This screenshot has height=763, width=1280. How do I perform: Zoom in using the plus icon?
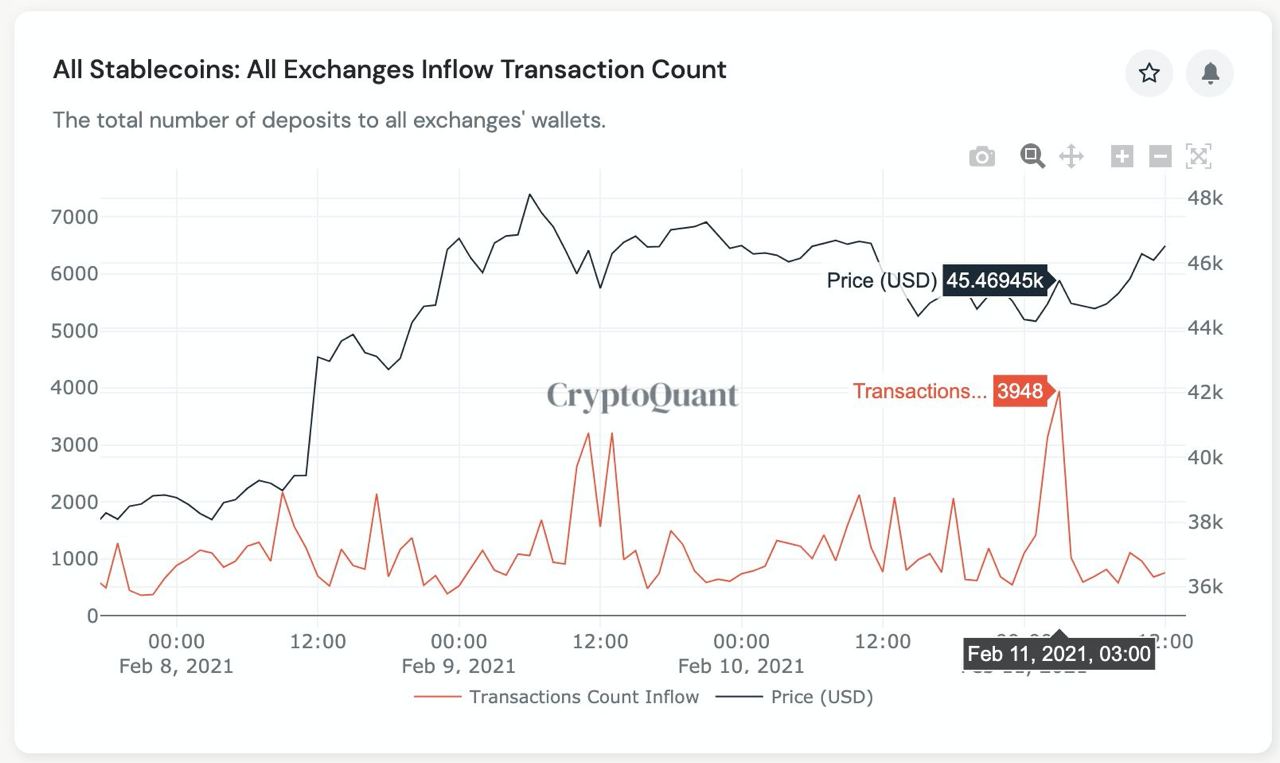pyautogui.click(x=1121, y=156)
